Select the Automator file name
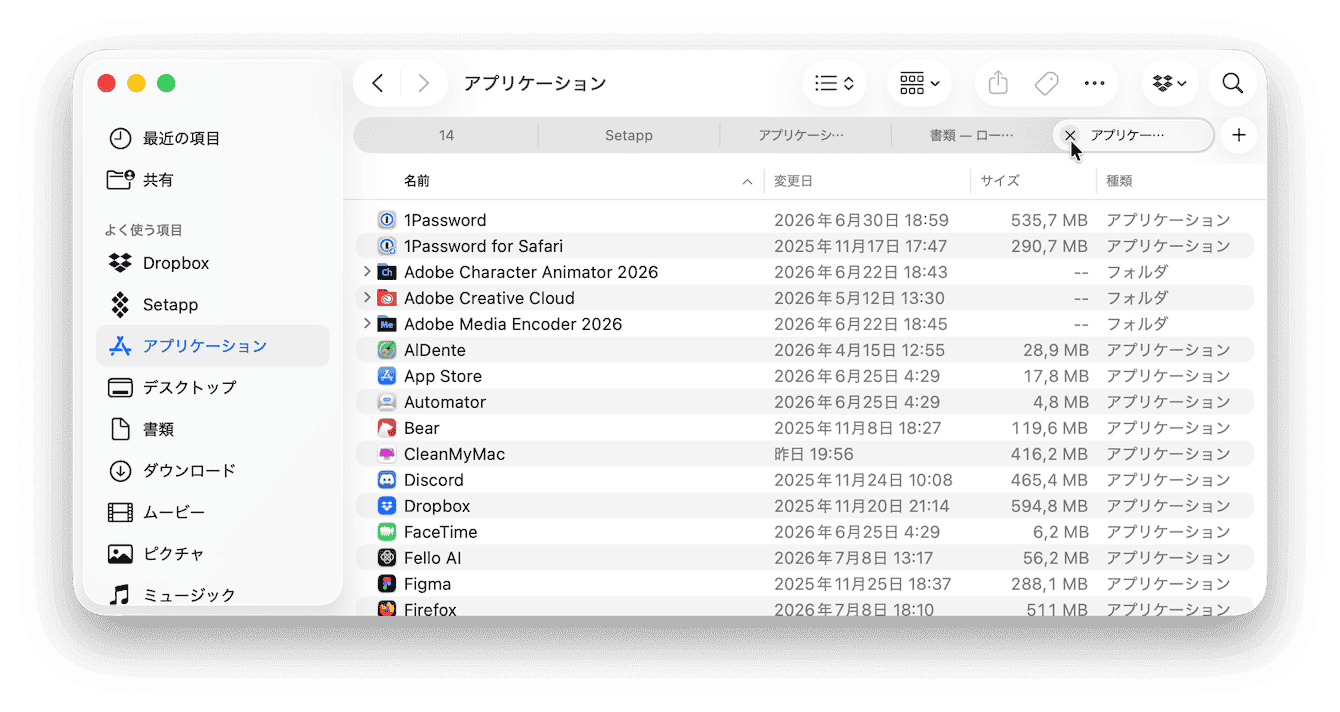This screenshot has height=712, width=1340. point(445,402)
